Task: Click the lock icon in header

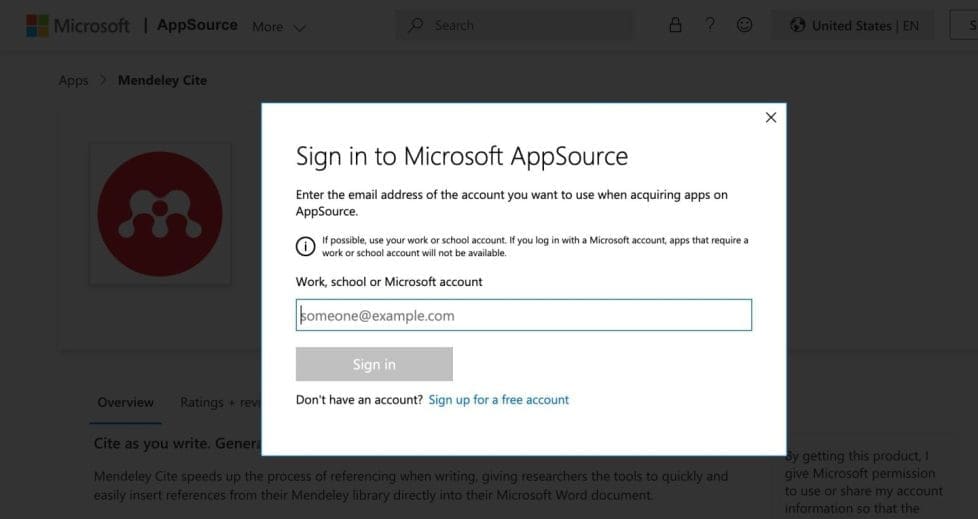Action: click(x=675, y=25)
